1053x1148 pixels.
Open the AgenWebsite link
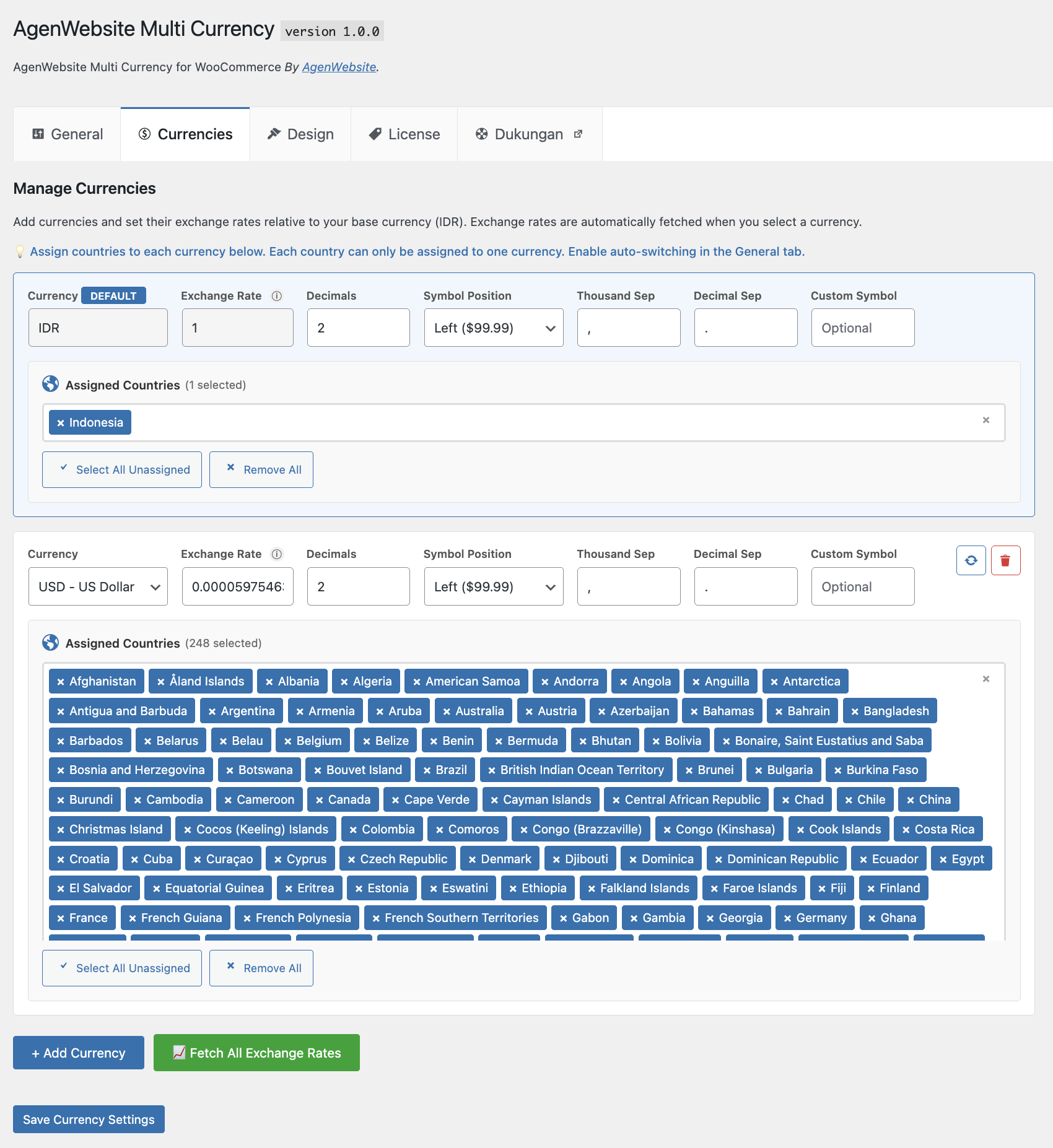[338, 67]
